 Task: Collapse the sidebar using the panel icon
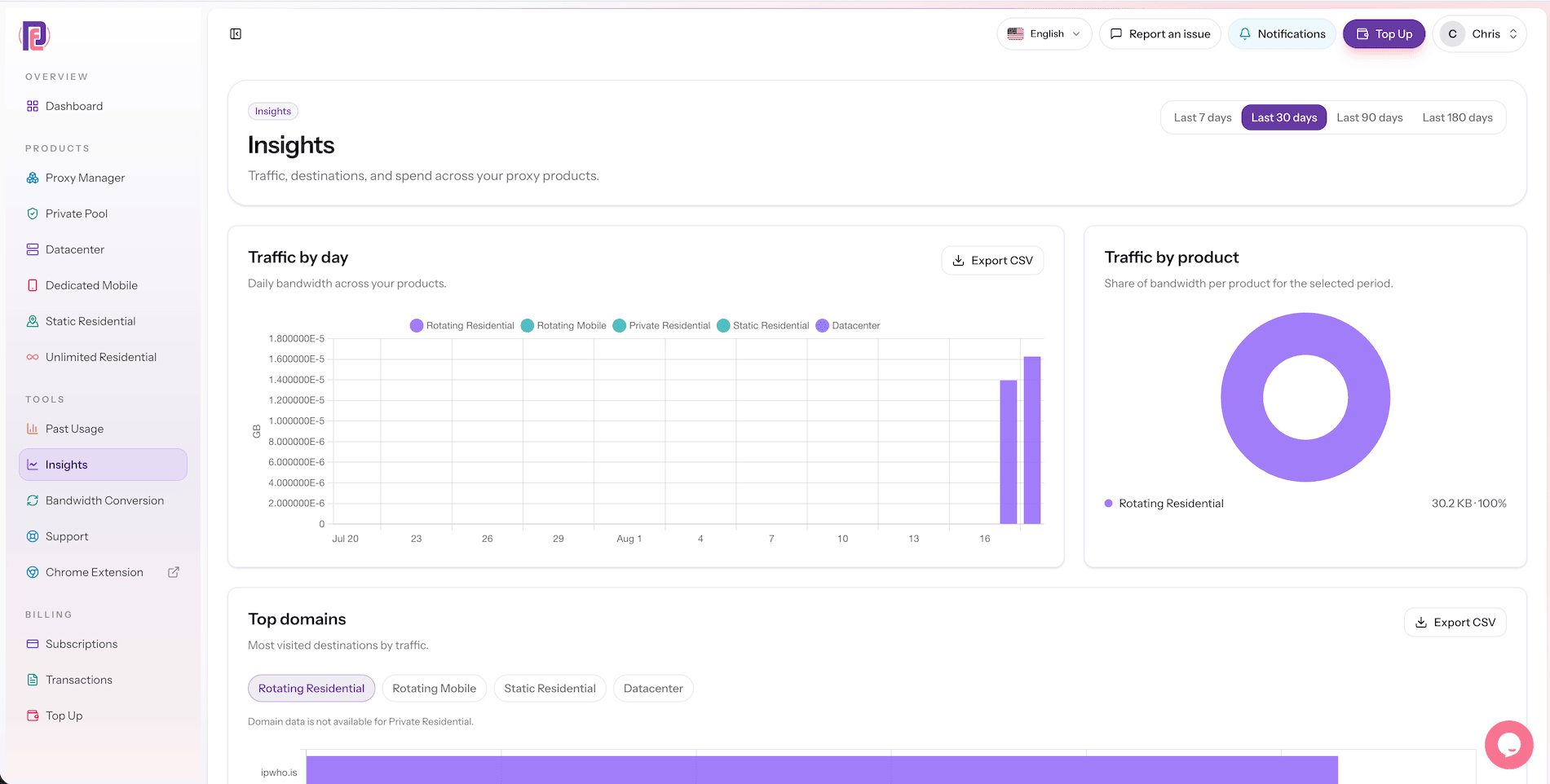(x=236, y=33)
